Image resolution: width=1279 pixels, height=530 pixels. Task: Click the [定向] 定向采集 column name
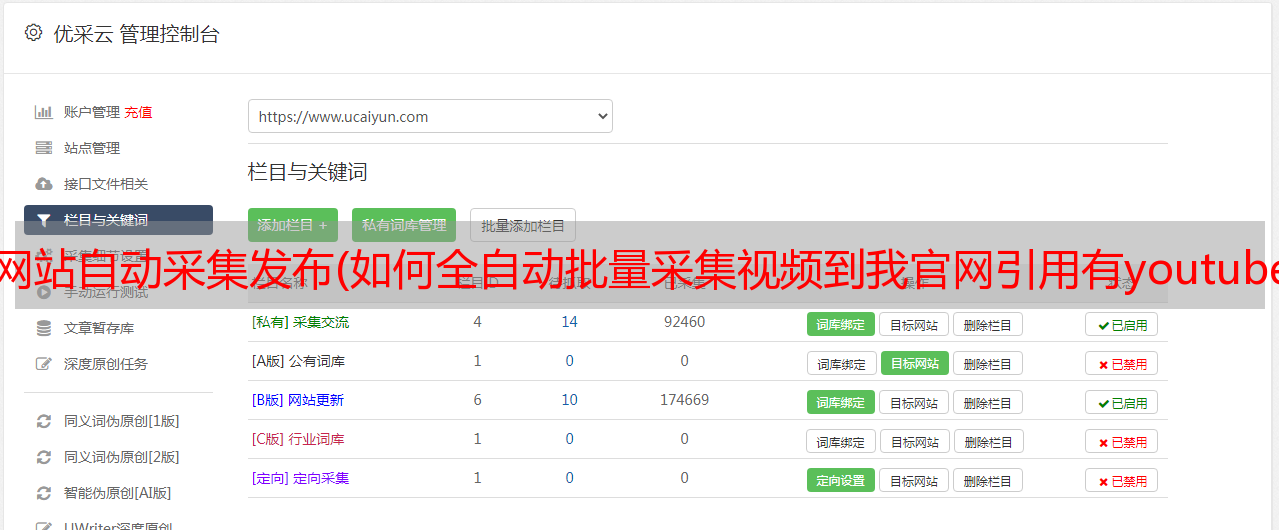300,478
